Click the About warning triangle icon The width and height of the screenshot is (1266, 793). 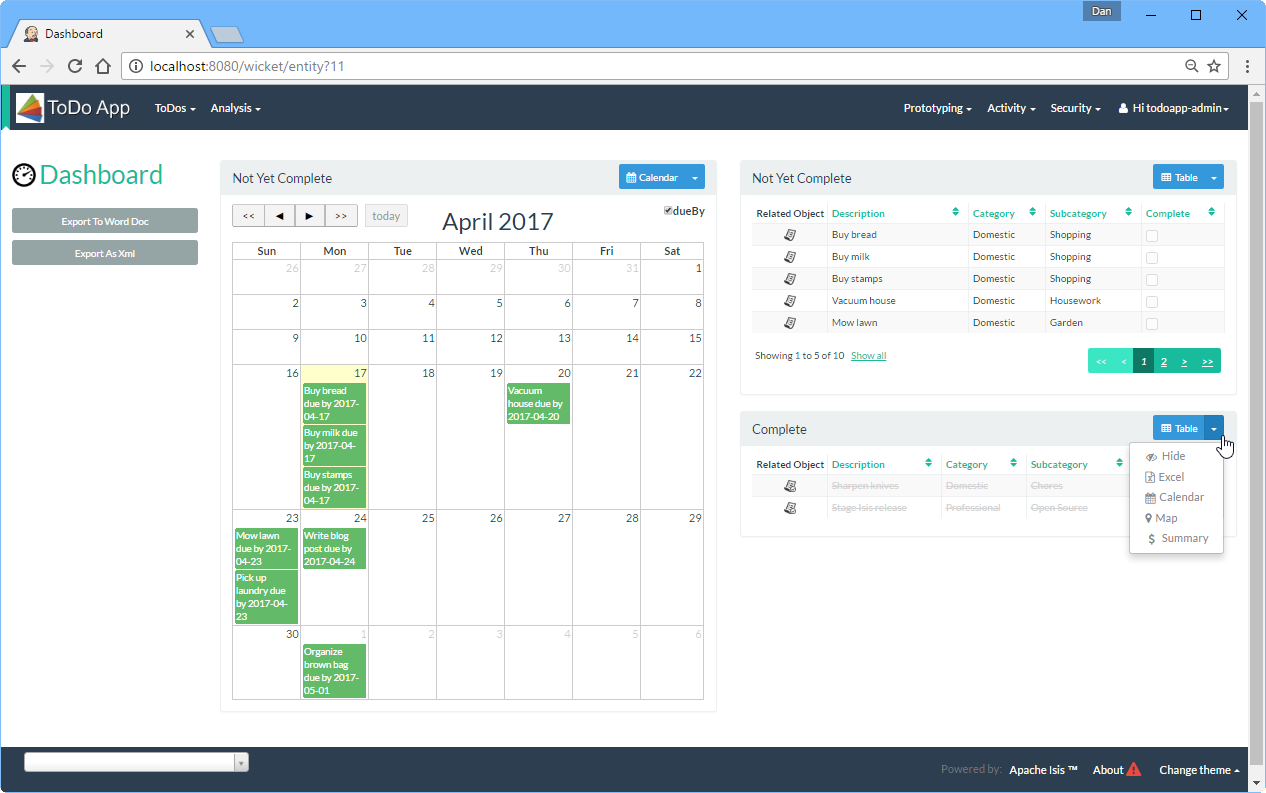[1134, 770]
